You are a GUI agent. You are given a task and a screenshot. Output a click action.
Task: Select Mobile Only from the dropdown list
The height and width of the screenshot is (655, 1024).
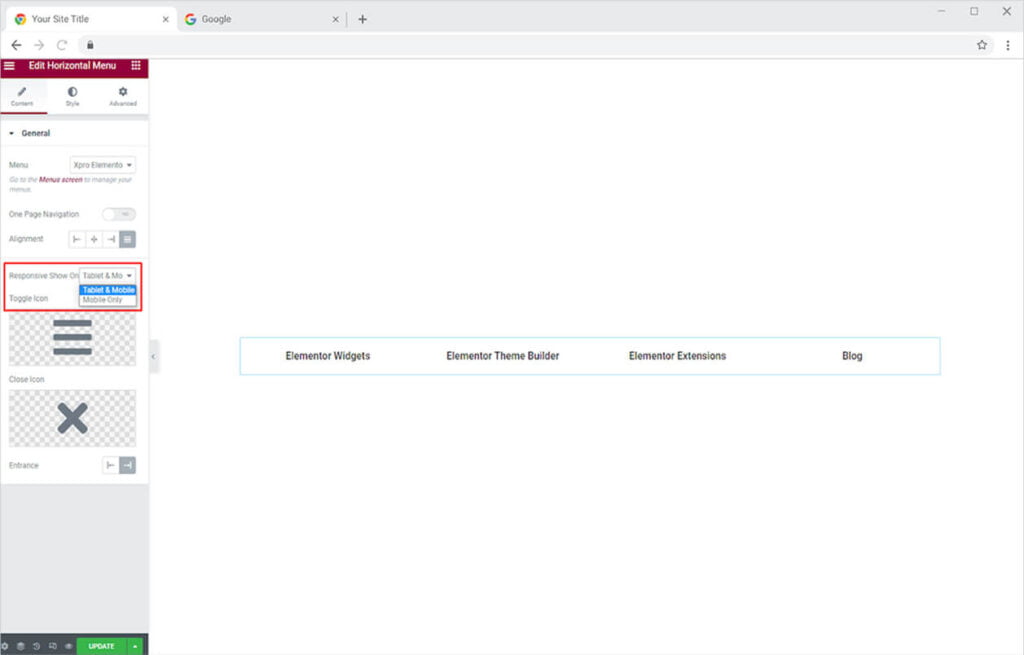tap(103, 300)
